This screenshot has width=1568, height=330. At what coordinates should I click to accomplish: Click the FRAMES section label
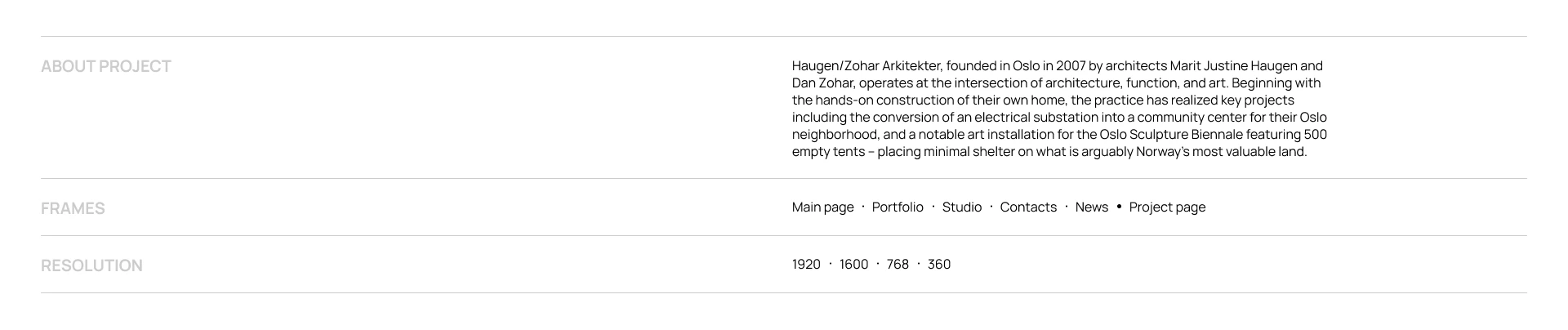(x=73, y=208)
